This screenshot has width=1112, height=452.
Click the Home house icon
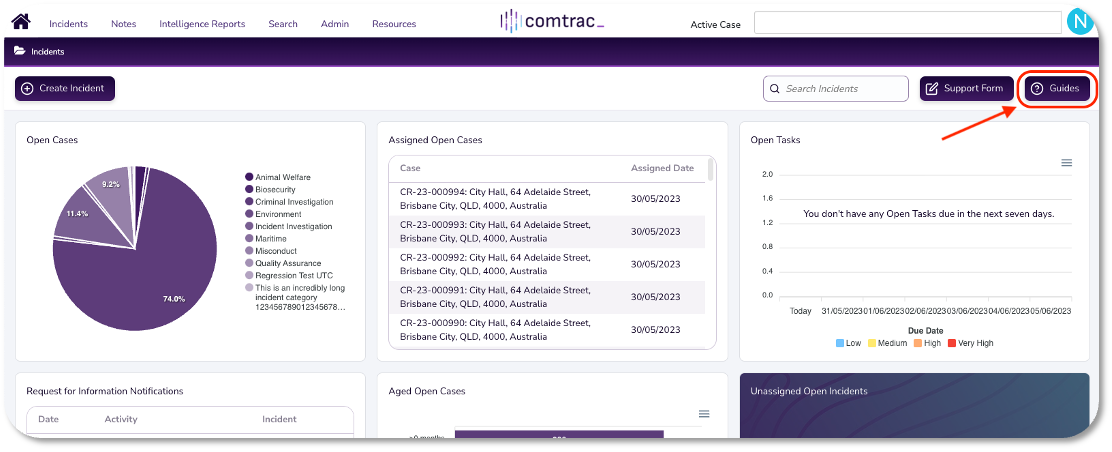click(21, 22)
